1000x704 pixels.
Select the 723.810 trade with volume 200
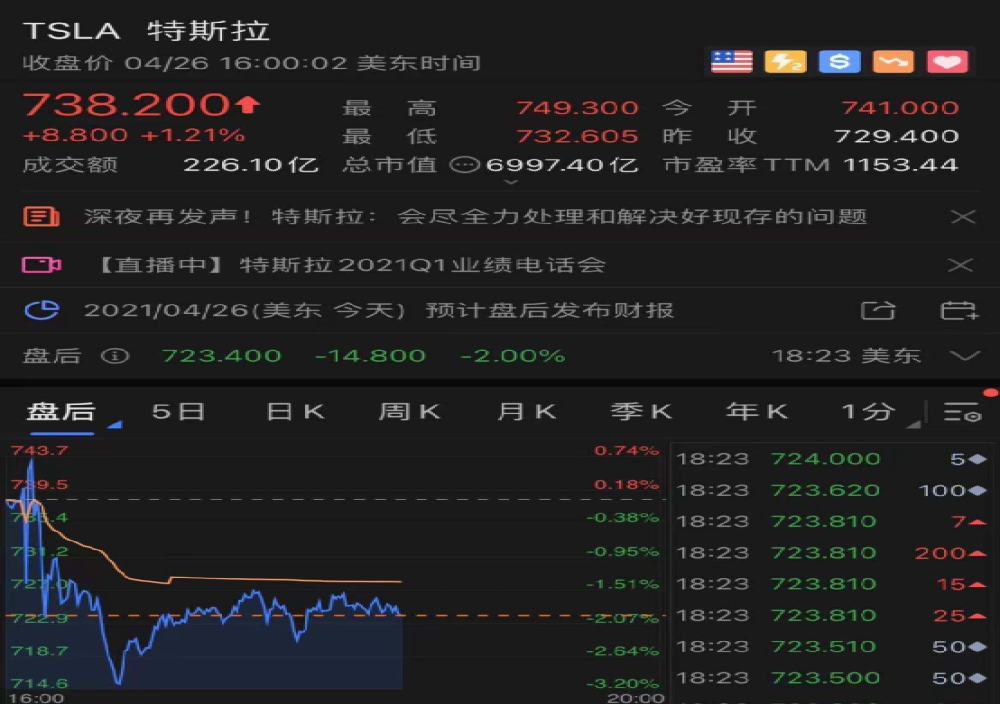(832, 553)
